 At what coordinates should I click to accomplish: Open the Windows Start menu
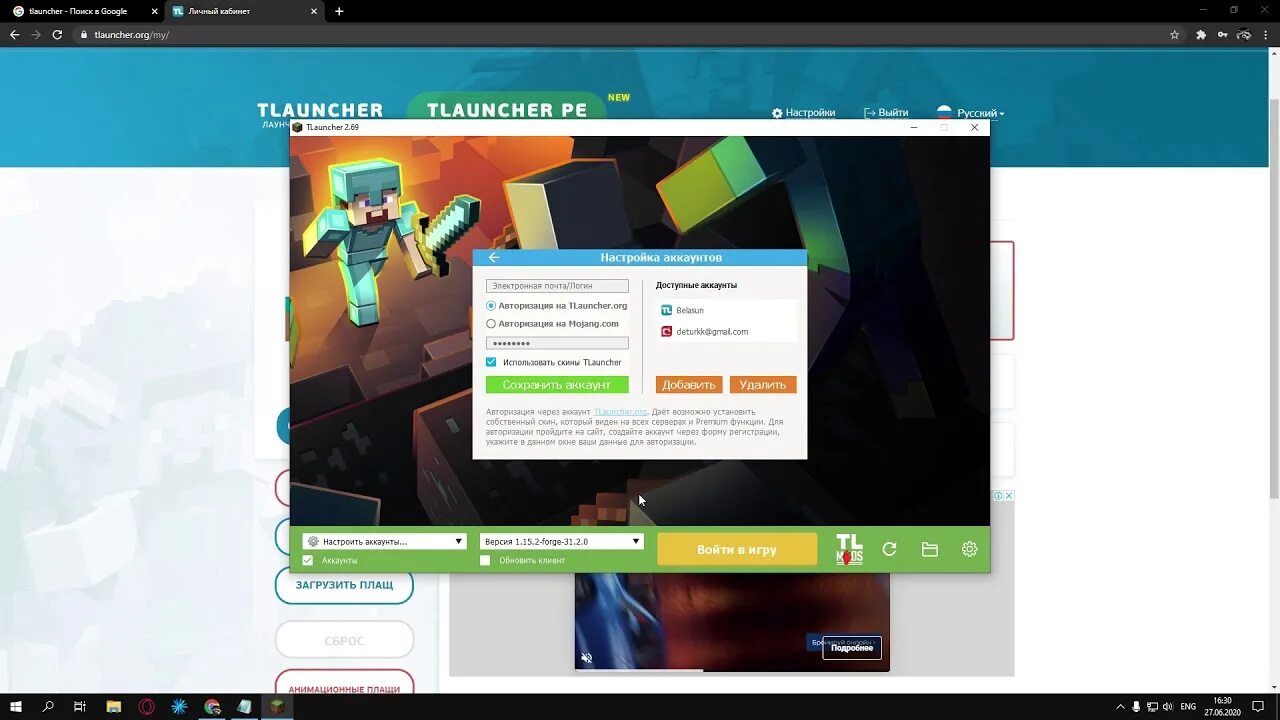pos(16,706)
